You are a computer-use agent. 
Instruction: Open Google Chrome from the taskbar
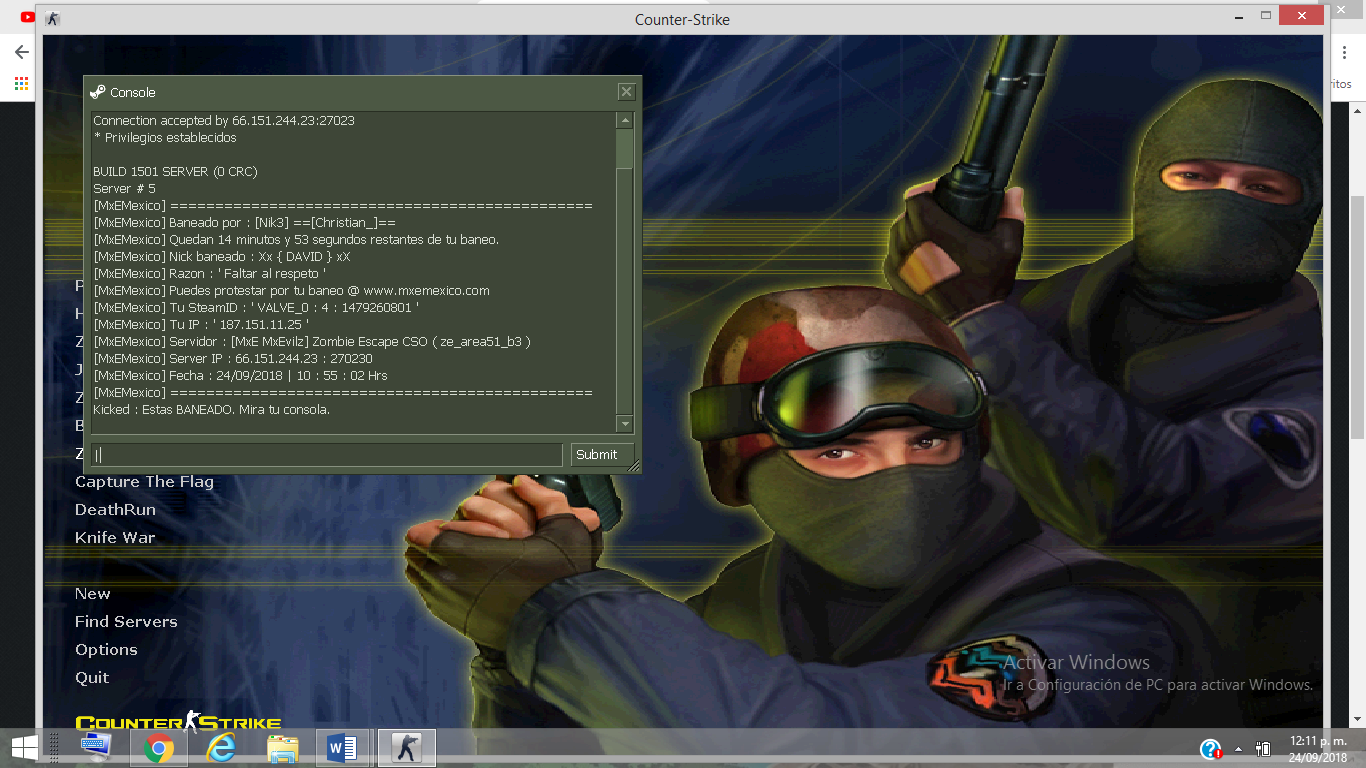pos(159,748)
